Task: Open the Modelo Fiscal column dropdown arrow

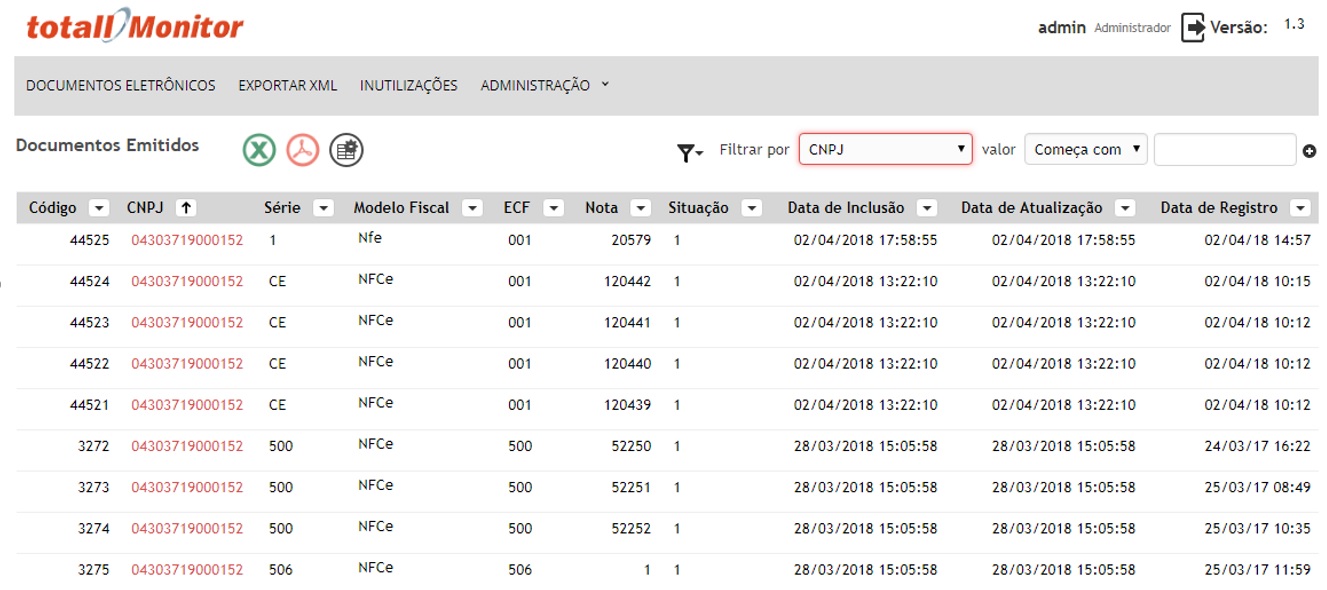Action: point(472,208)
